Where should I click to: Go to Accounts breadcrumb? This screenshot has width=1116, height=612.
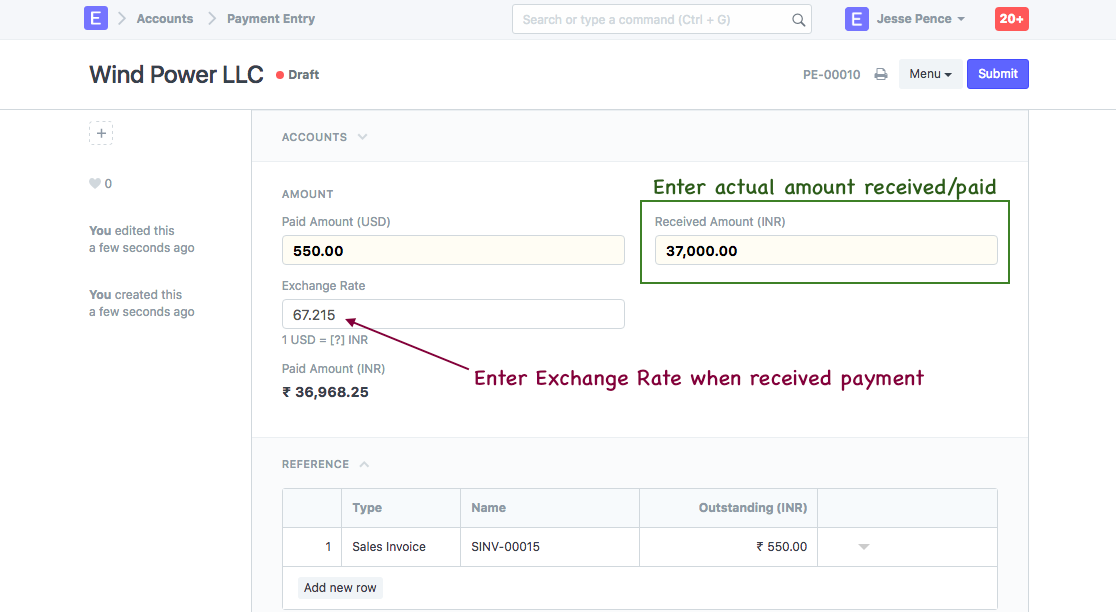point(165,19)
